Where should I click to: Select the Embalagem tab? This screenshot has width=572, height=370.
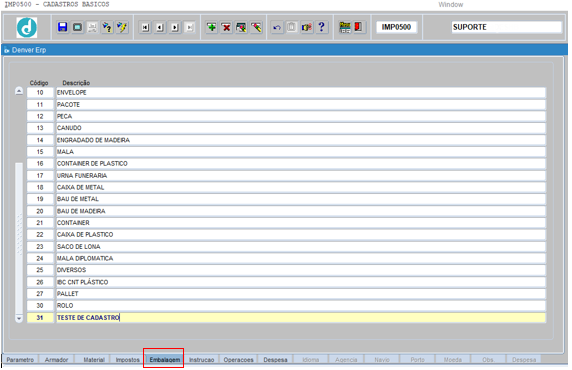[x=165, y=359]
